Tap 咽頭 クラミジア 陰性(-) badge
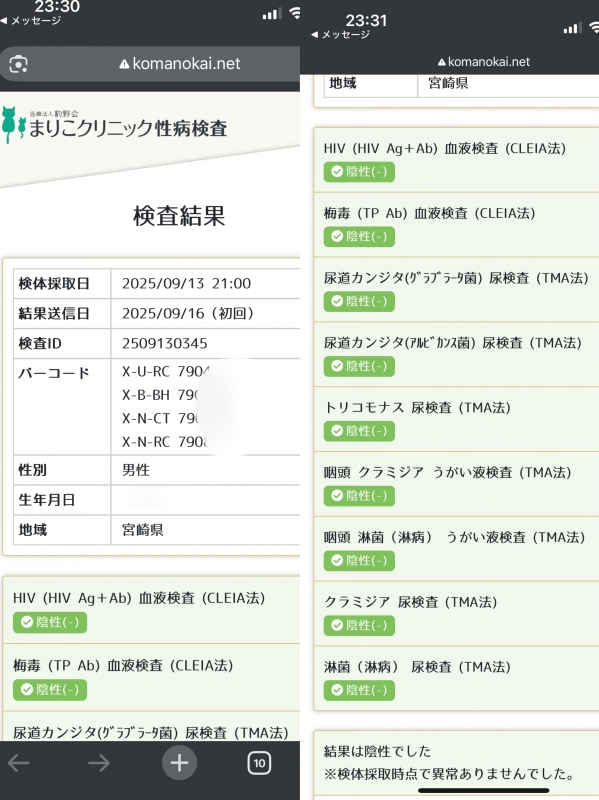Screen dimensions: 599x800 point(359,496)
